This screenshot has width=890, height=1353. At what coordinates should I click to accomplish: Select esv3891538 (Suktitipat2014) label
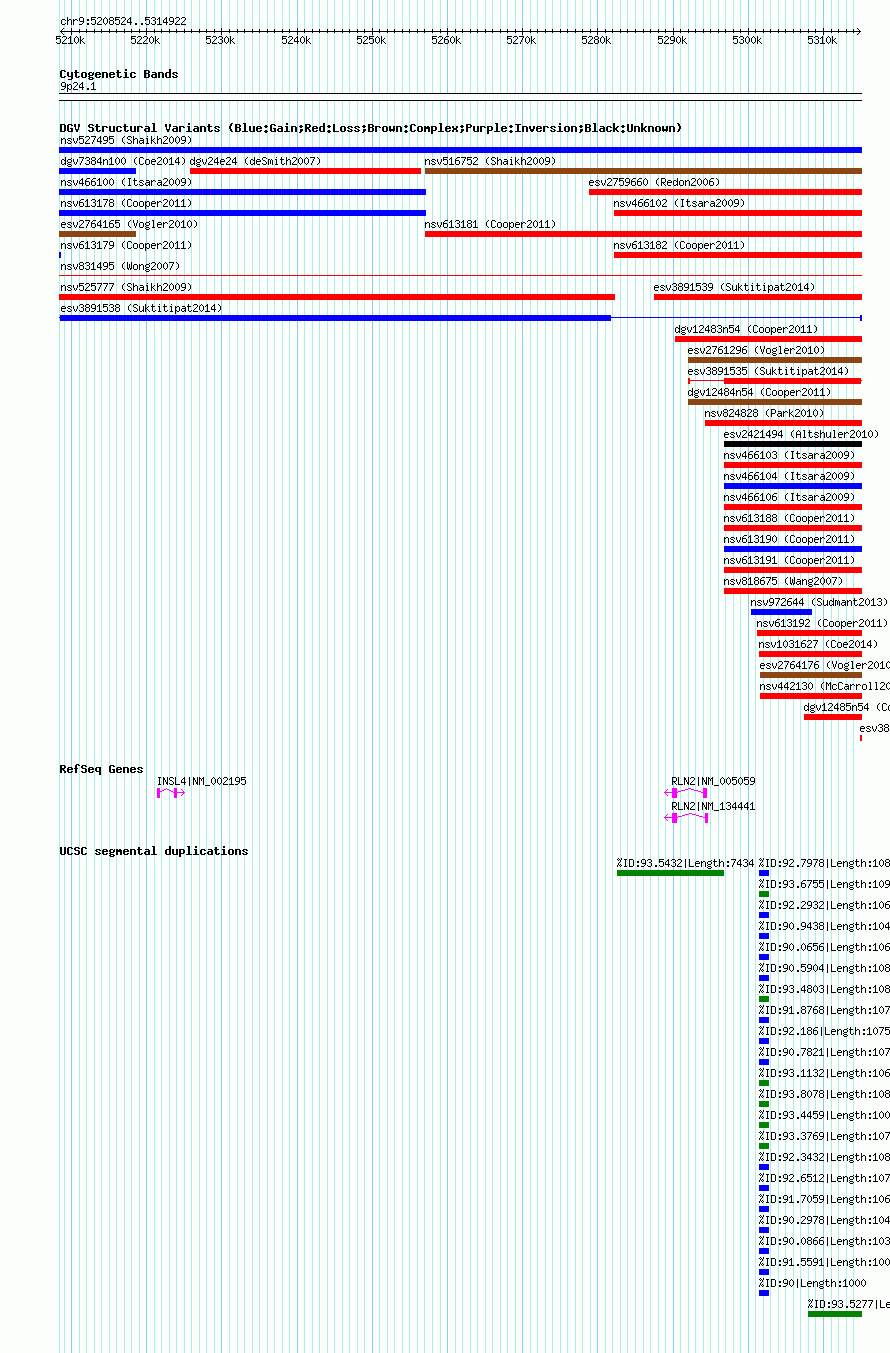pos(141,308)
